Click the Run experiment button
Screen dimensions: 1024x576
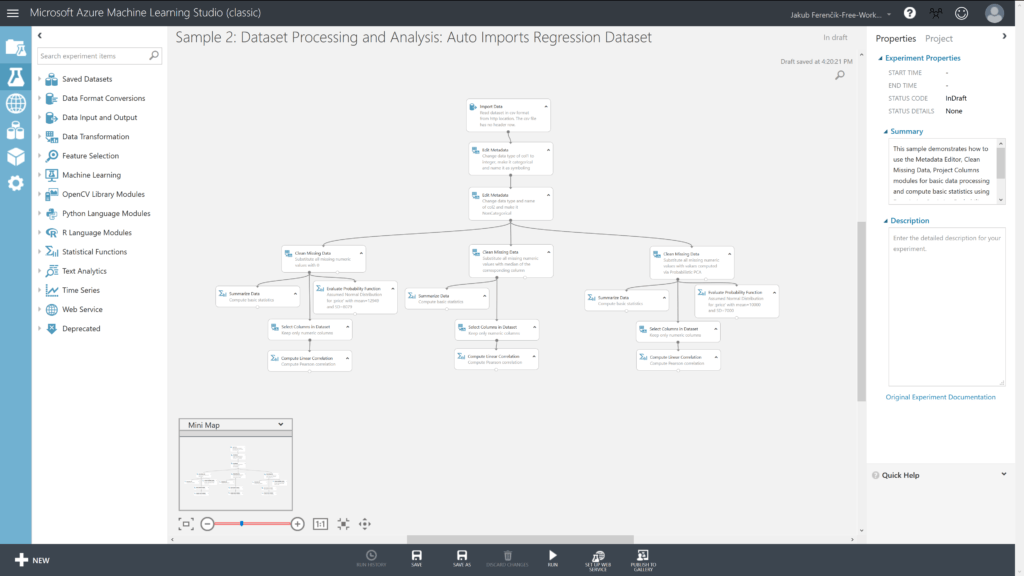552,559
